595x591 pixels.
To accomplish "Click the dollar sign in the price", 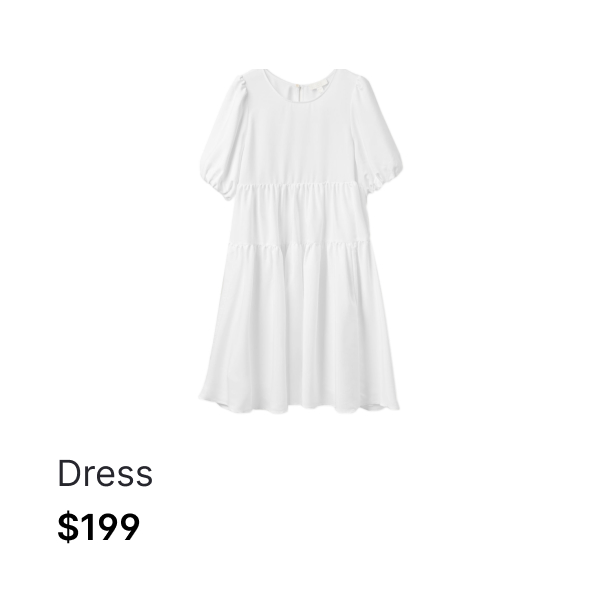I will click(x=67, y=527).
